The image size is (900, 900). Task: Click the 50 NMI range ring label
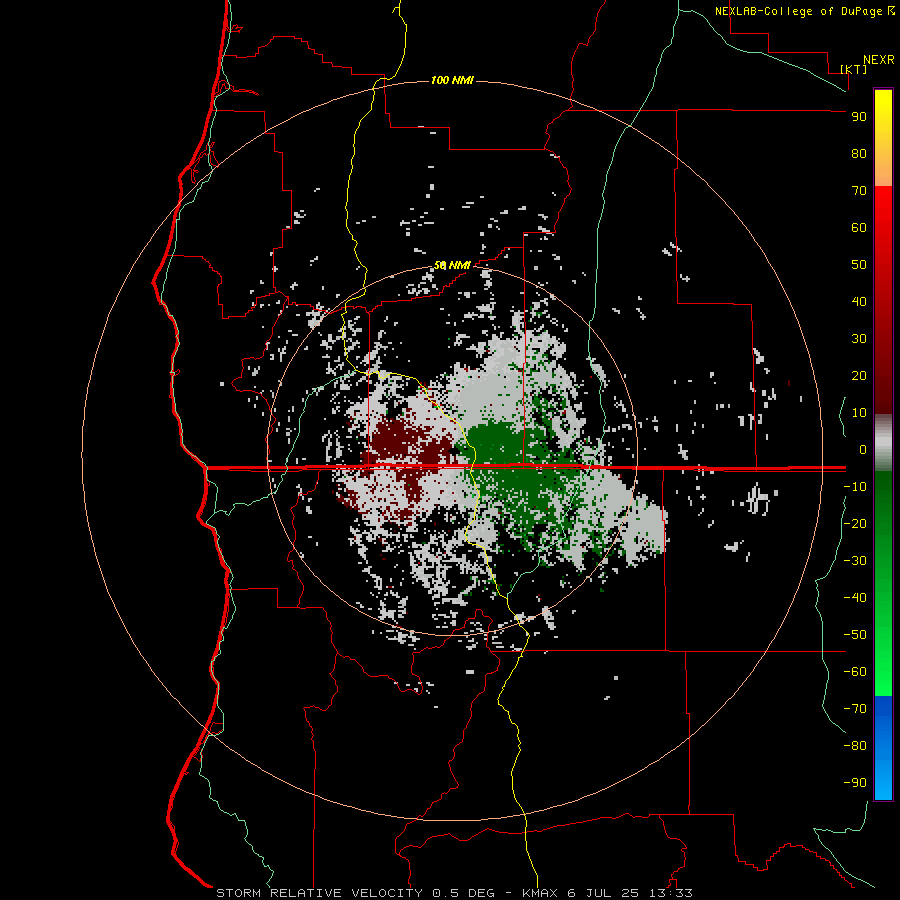452,265
